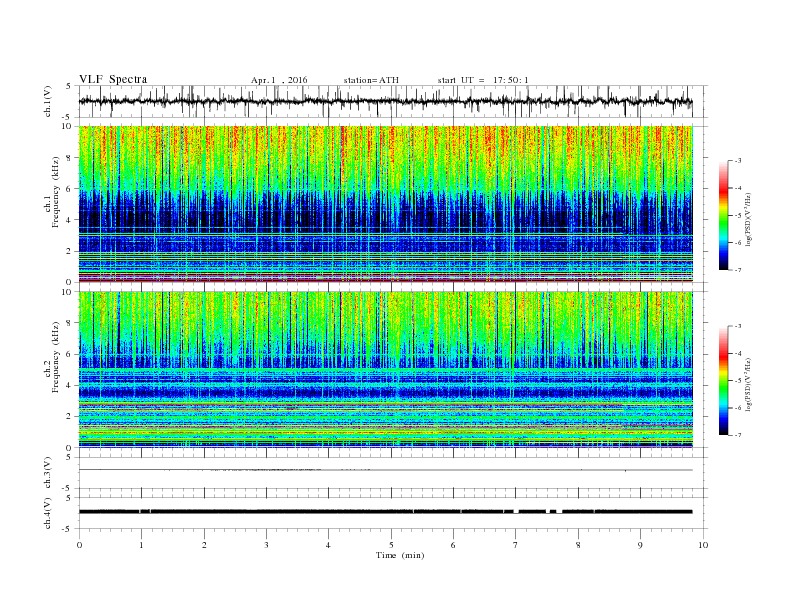Click the ch.3 flat trace line
The image size is (792, 612).
coord(385,470)
